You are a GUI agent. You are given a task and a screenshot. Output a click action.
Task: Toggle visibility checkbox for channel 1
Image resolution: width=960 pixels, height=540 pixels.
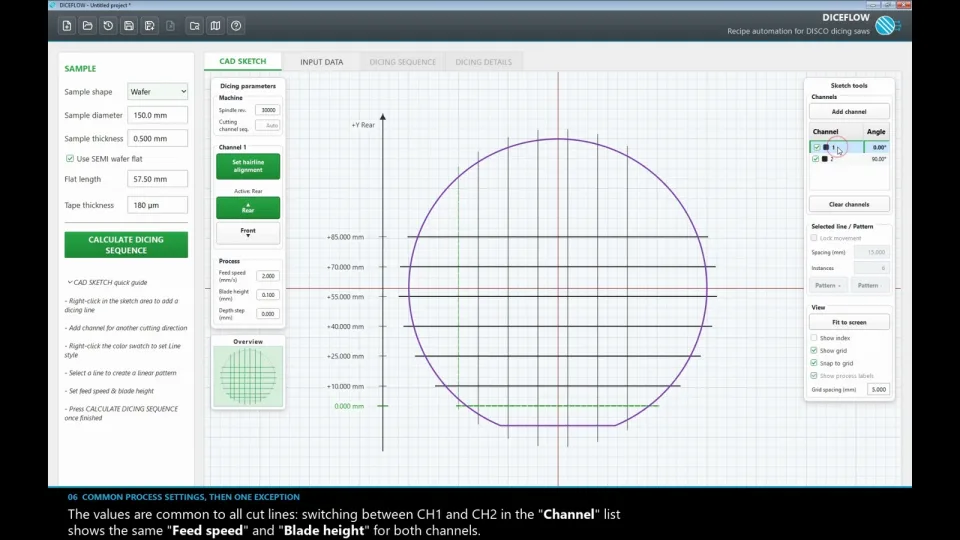coord(816,148)
